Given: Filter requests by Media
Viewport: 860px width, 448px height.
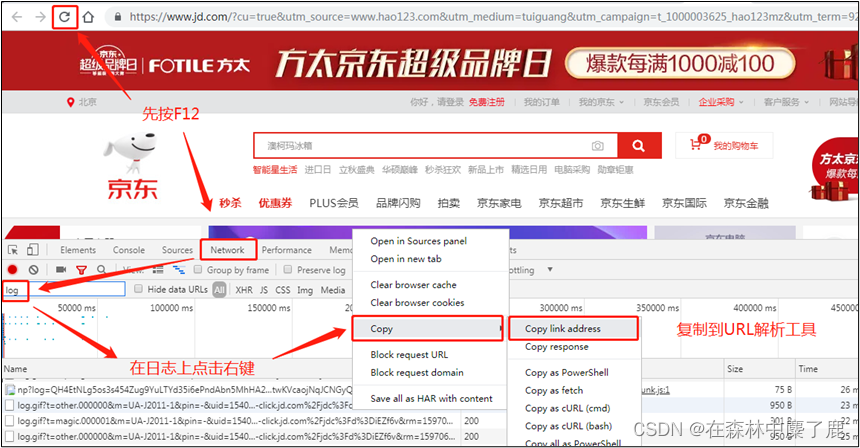Looking at the screenshot, I should point(332,290).
